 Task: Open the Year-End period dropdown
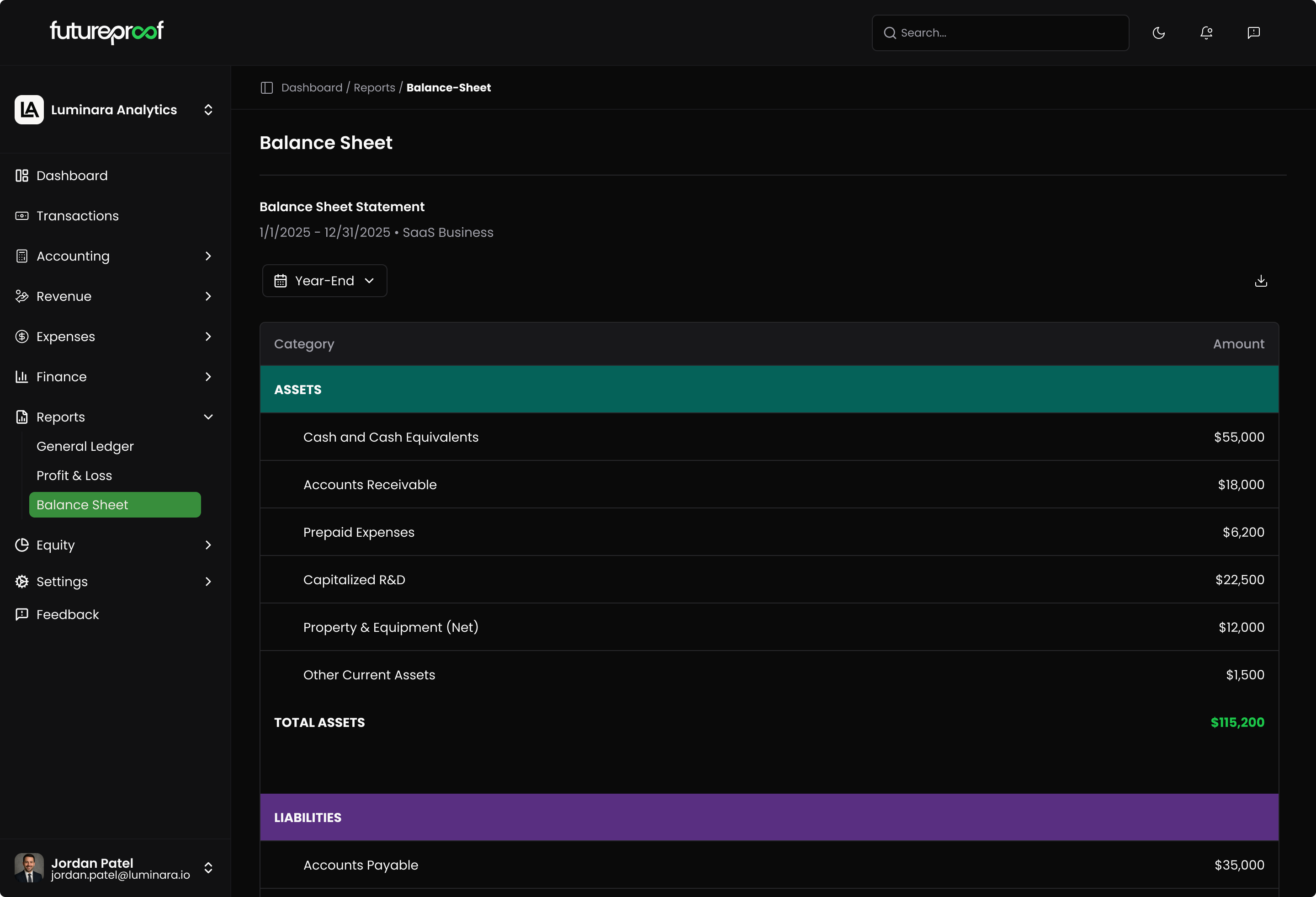click(x=324, y=281)
